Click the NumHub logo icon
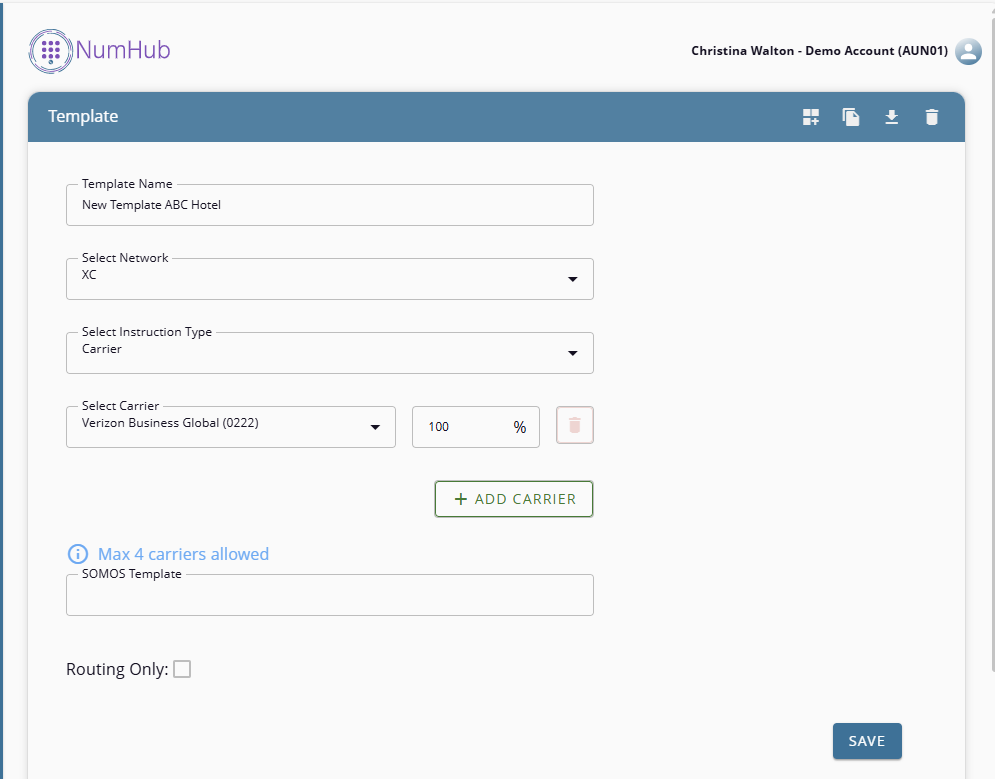This screenshot has width=995, height=779. pos(51,49)
